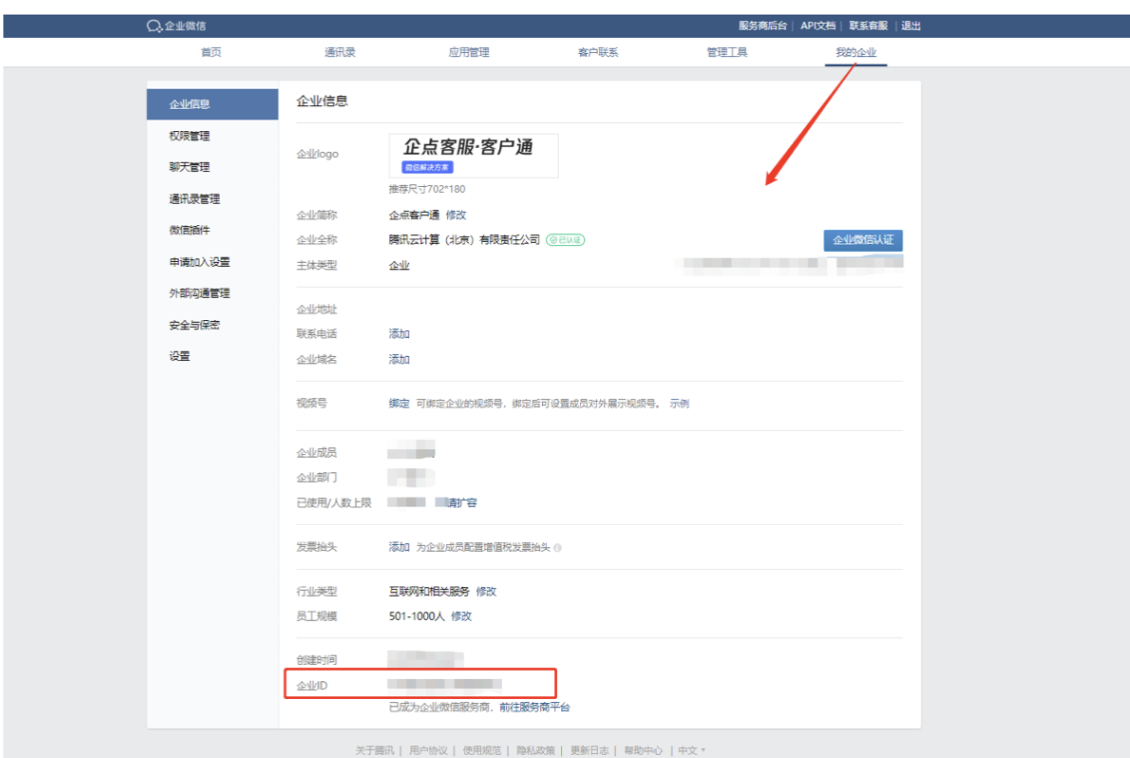The height and width of the screenshot is (758, 1130).
Task: Click 修改 next to 互联网和相关服务
Action: (486, 592)
